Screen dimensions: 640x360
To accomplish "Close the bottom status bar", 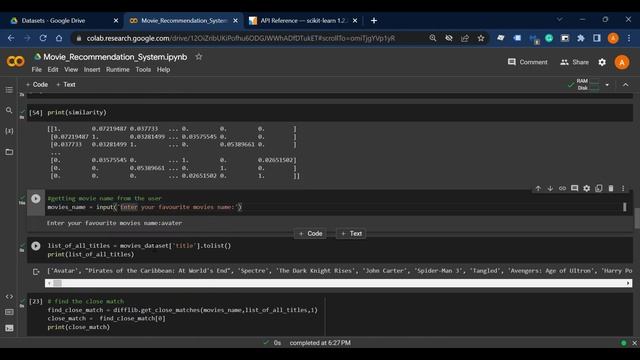I will pos(634,343).
